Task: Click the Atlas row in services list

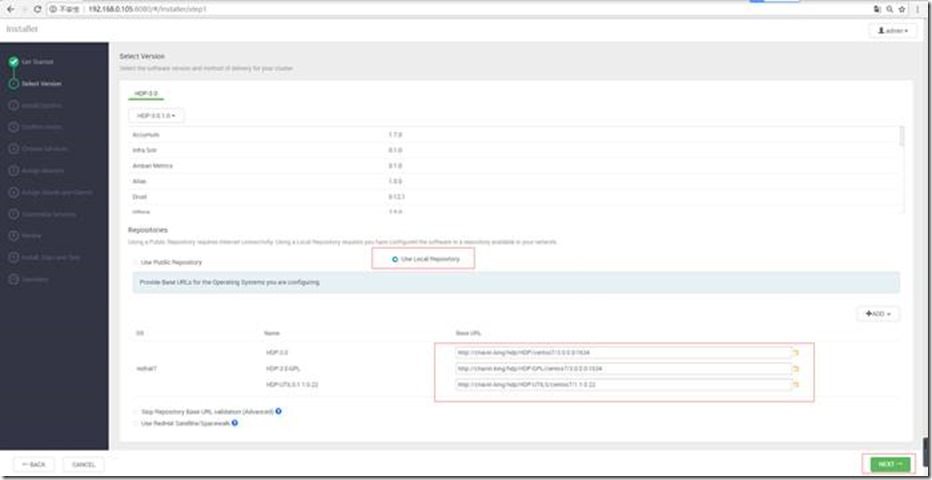Action: (514, 181)
